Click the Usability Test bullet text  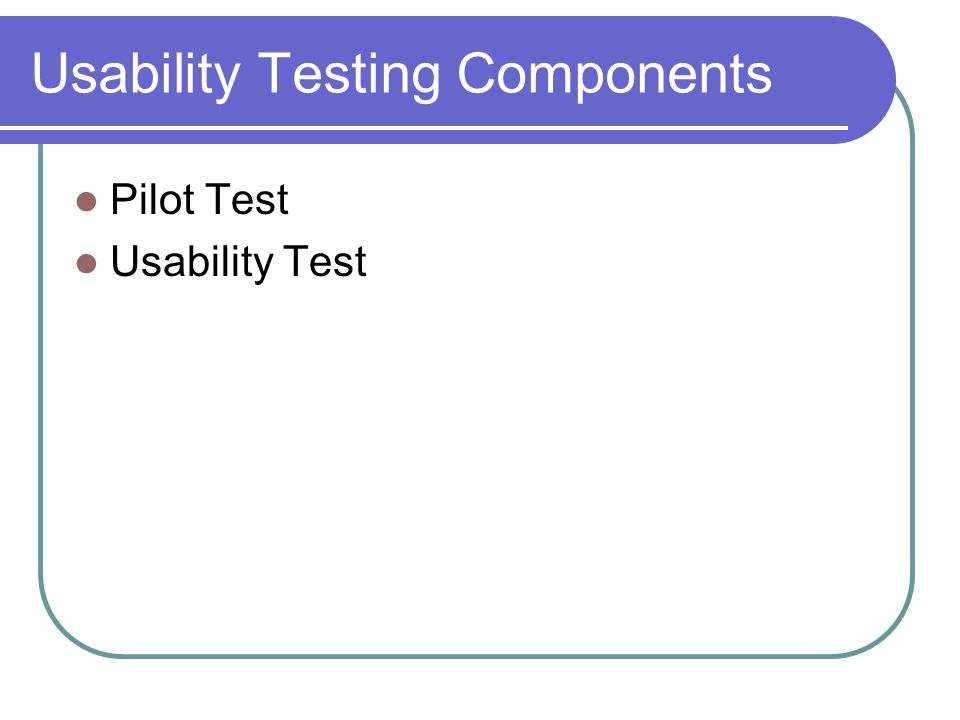(238, 263)
